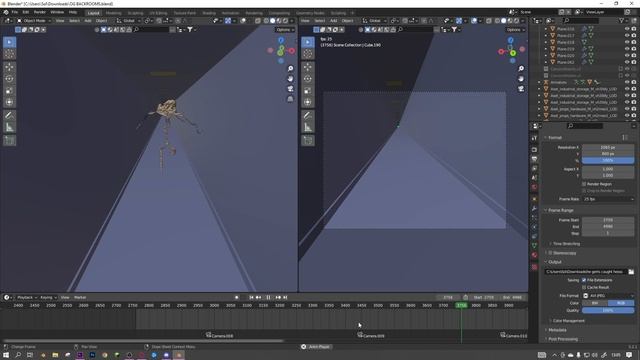Viewport: 640px width, 360px height.
Task: Hide Armature with its eye icon
Action: click(x=627, y=82)
